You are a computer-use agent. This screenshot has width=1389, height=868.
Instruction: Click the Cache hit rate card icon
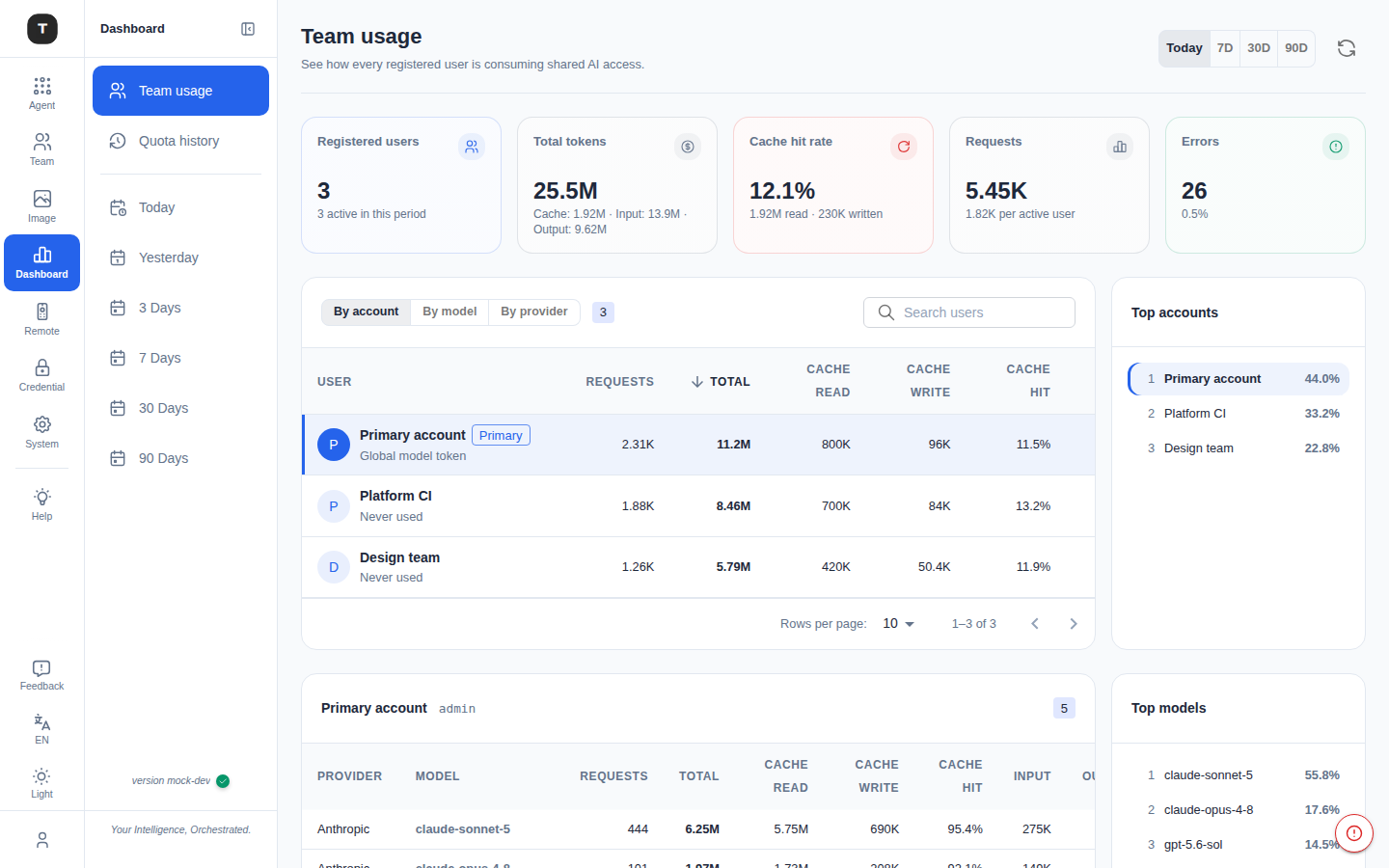[x=904, y=147]
